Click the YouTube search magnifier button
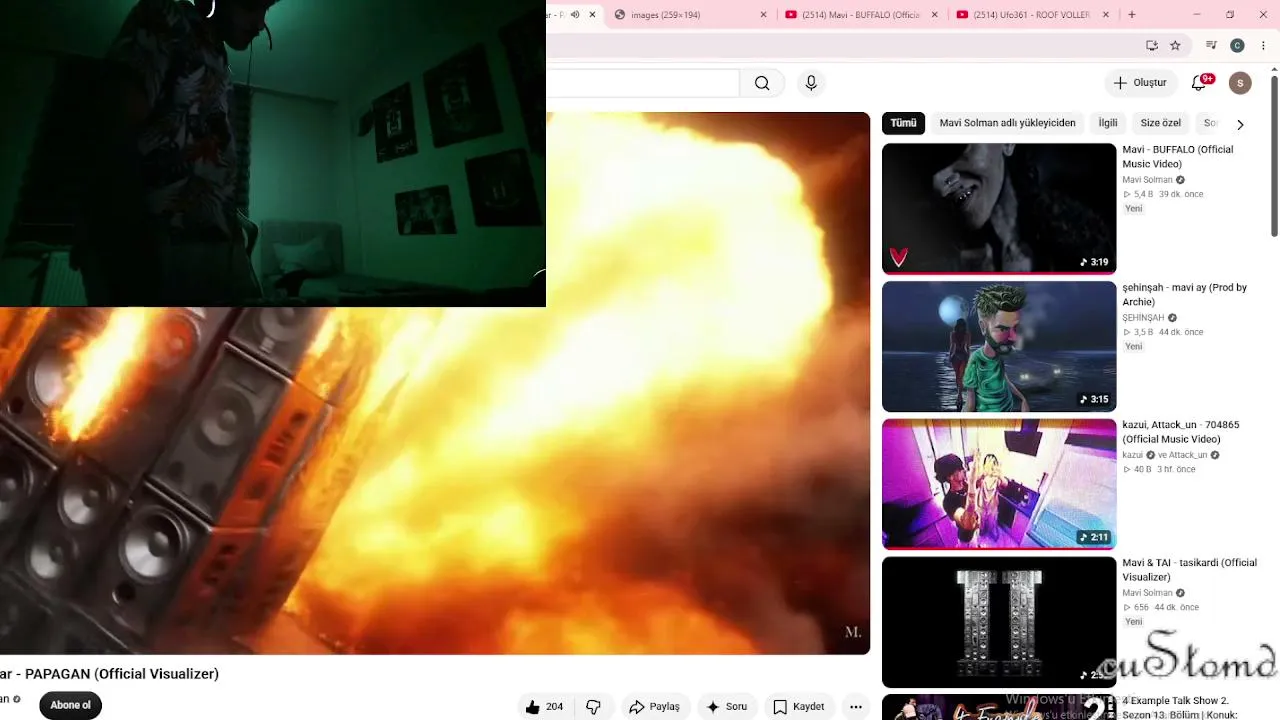 coord(762,83)
